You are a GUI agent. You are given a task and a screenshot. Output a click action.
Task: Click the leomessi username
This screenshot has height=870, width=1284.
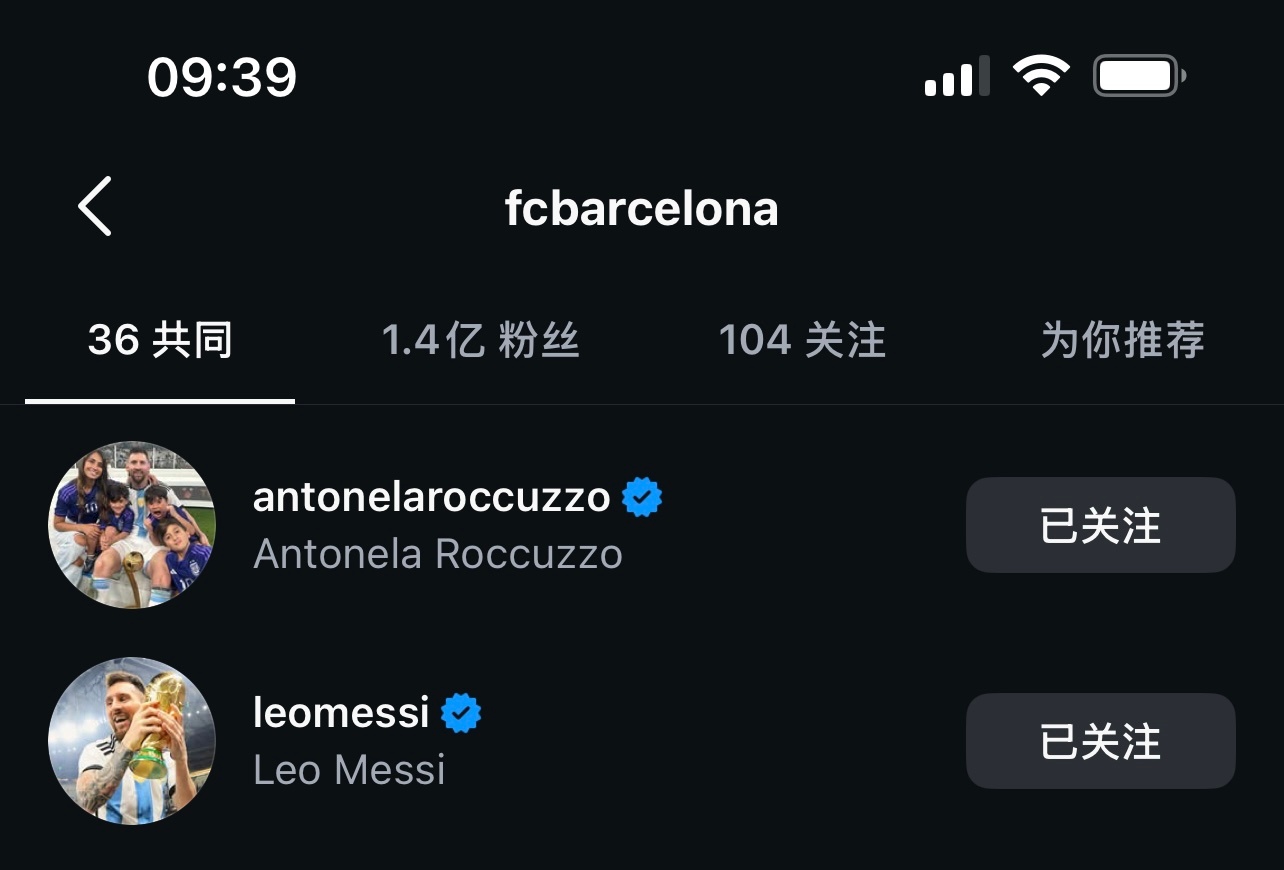[341, 713]
